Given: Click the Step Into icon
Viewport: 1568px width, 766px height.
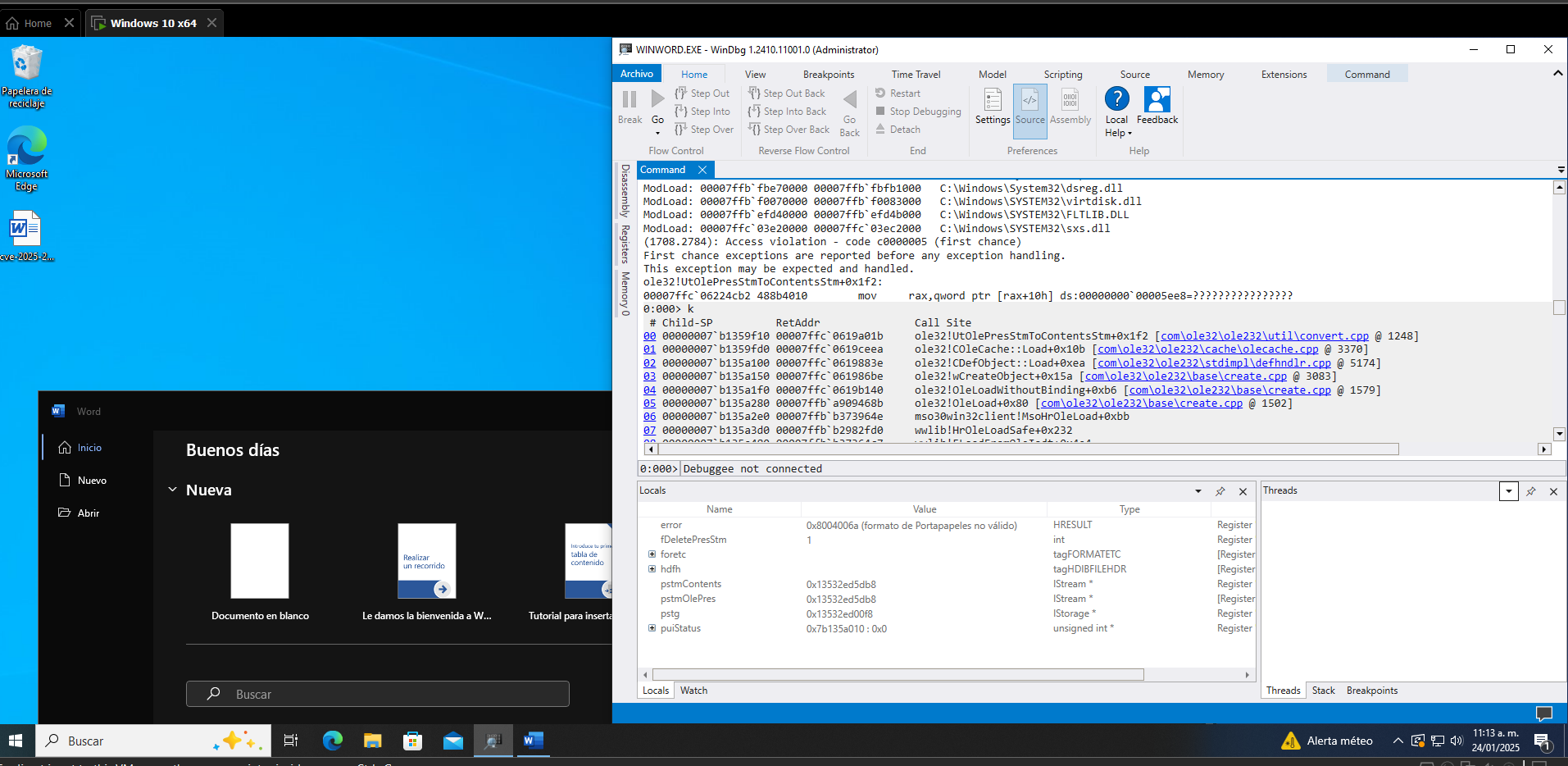Looking at the screenshot, I should tap(680, 112).
